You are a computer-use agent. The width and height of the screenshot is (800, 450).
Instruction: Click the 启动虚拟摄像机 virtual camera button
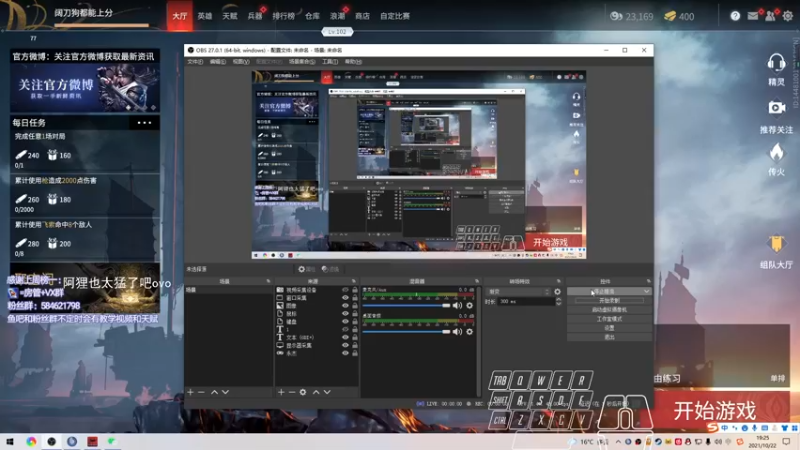(609, 310)
